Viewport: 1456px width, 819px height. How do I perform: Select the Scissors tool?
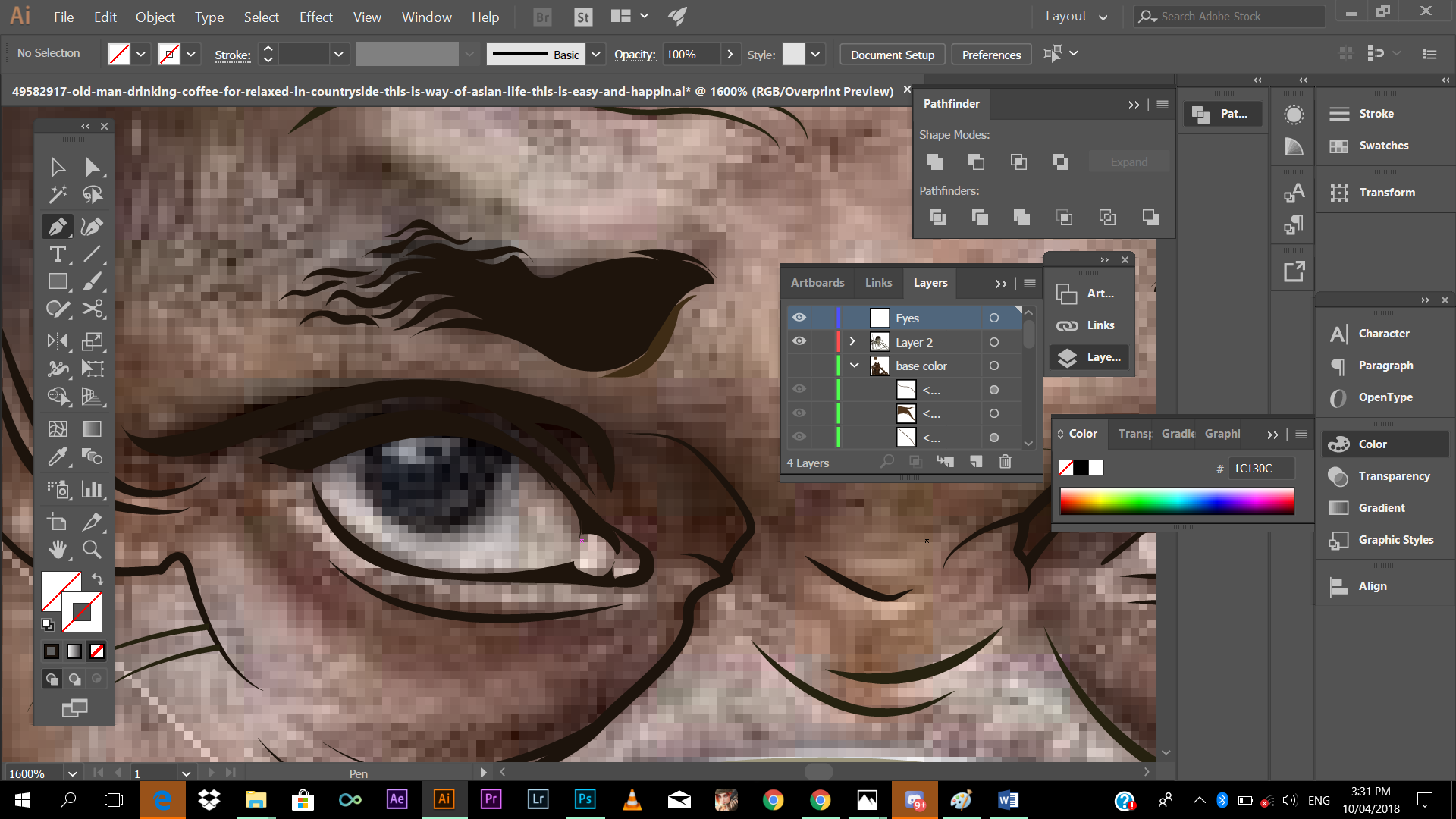(93, 309)
